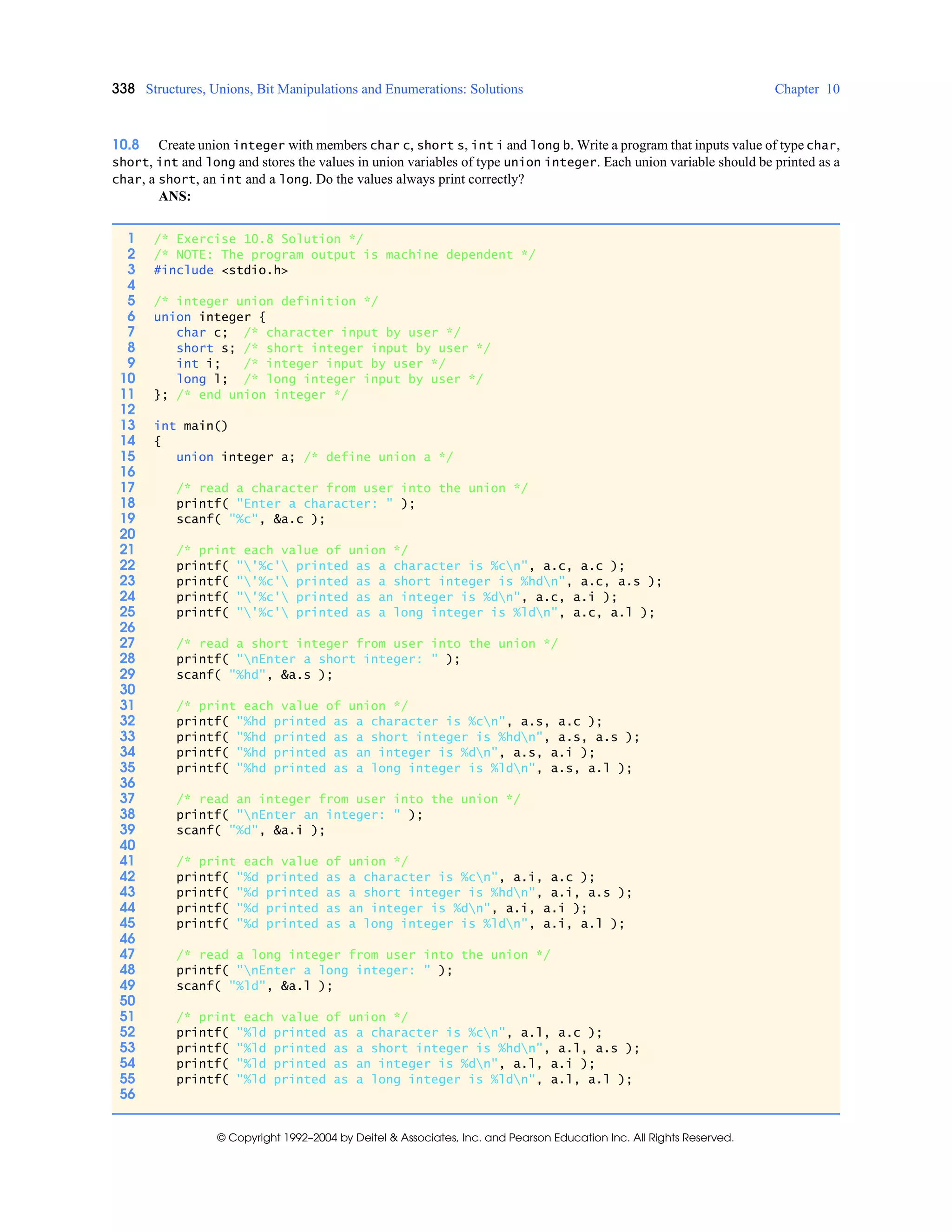Click the 'union integer {' line
The image size is (952, 1232).
(210, 317)
